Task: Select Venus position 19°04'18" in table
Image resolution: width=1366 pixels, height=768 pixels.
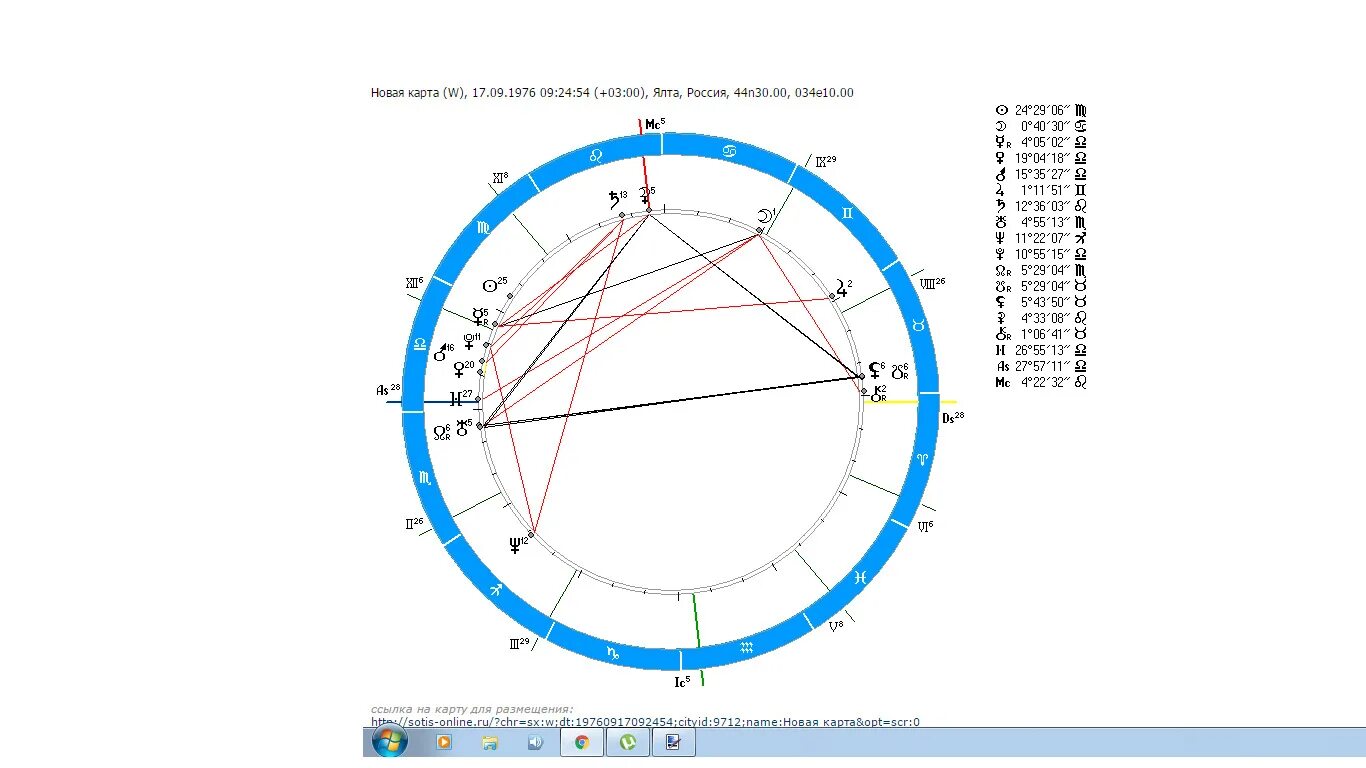Action: click(x=1041, y=158)
